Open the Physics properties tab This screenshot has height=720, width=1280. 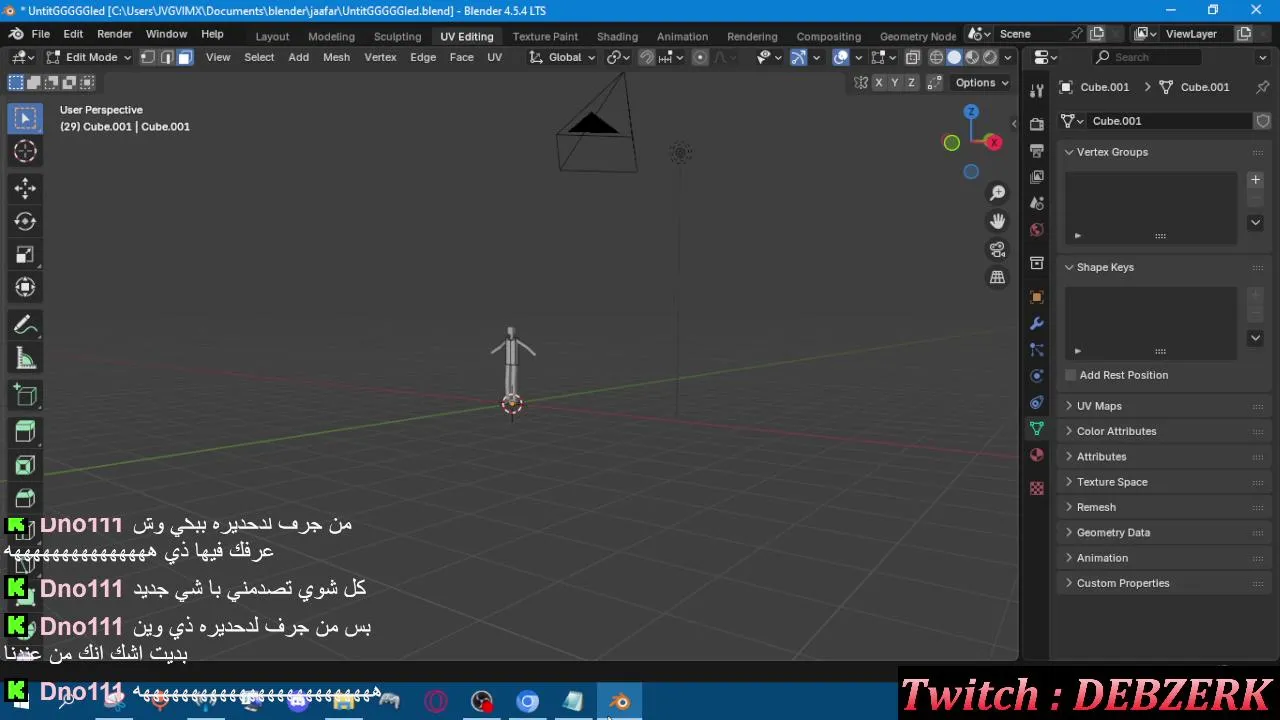1037,375
